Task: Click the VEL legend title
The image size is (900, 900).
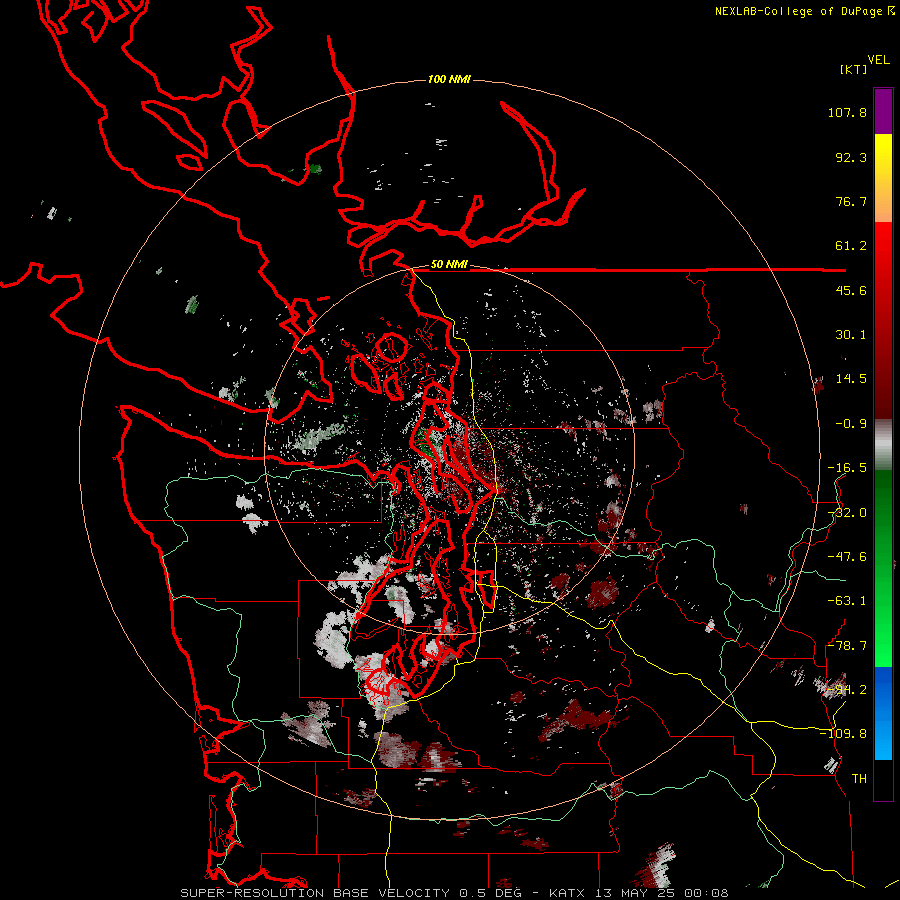Action: [x=878, y=60]
